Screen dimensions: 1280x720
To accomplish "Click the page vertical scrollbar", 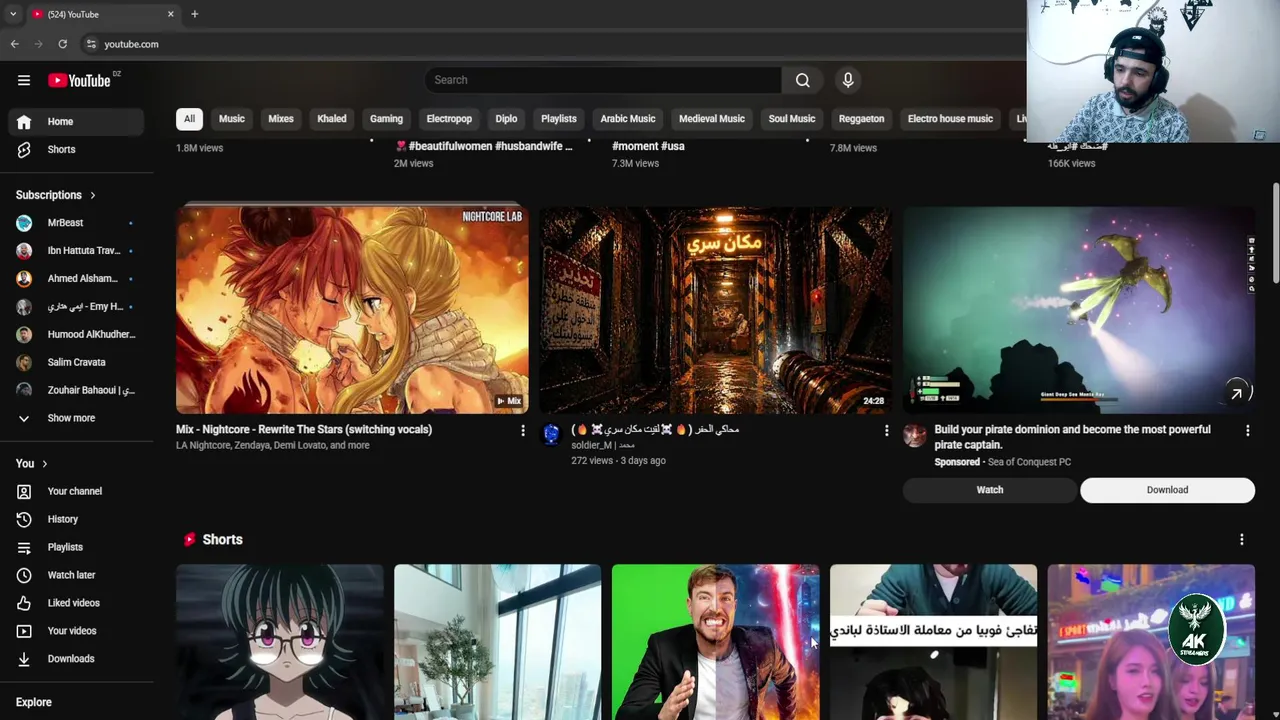I will point(1275,232).
